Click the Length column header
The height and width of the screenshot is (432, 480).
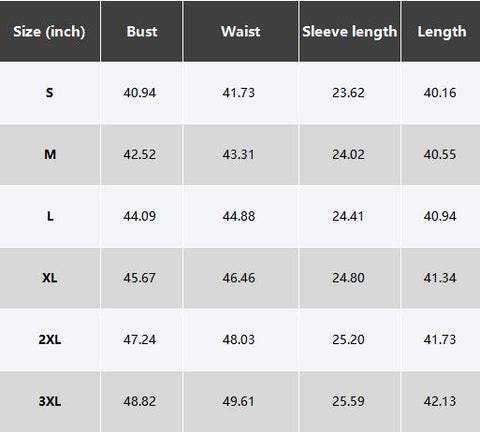(x=441, y=32)
